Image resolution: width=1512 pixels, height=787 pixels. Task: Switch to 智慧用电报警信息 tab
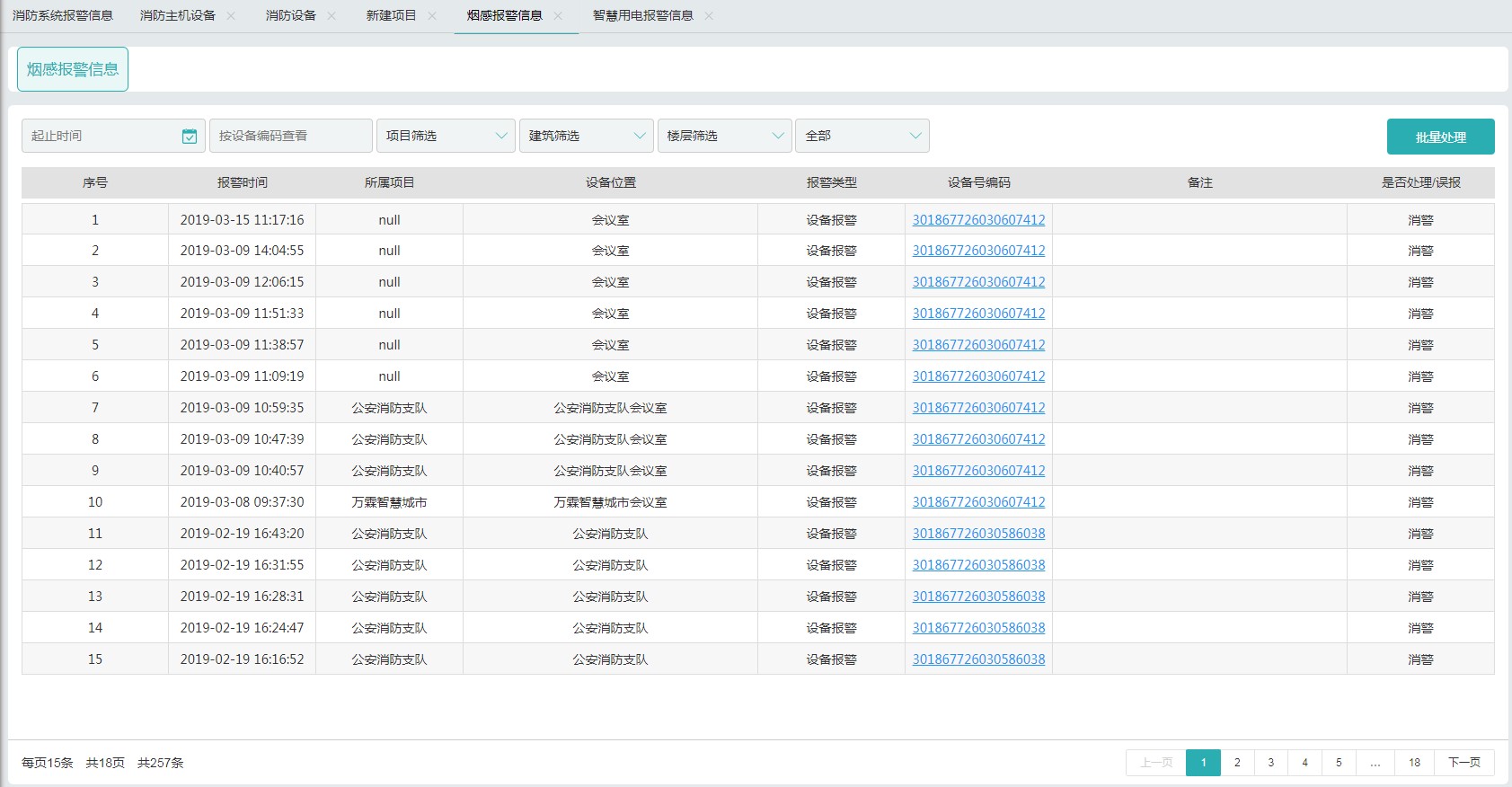(643, 15)
